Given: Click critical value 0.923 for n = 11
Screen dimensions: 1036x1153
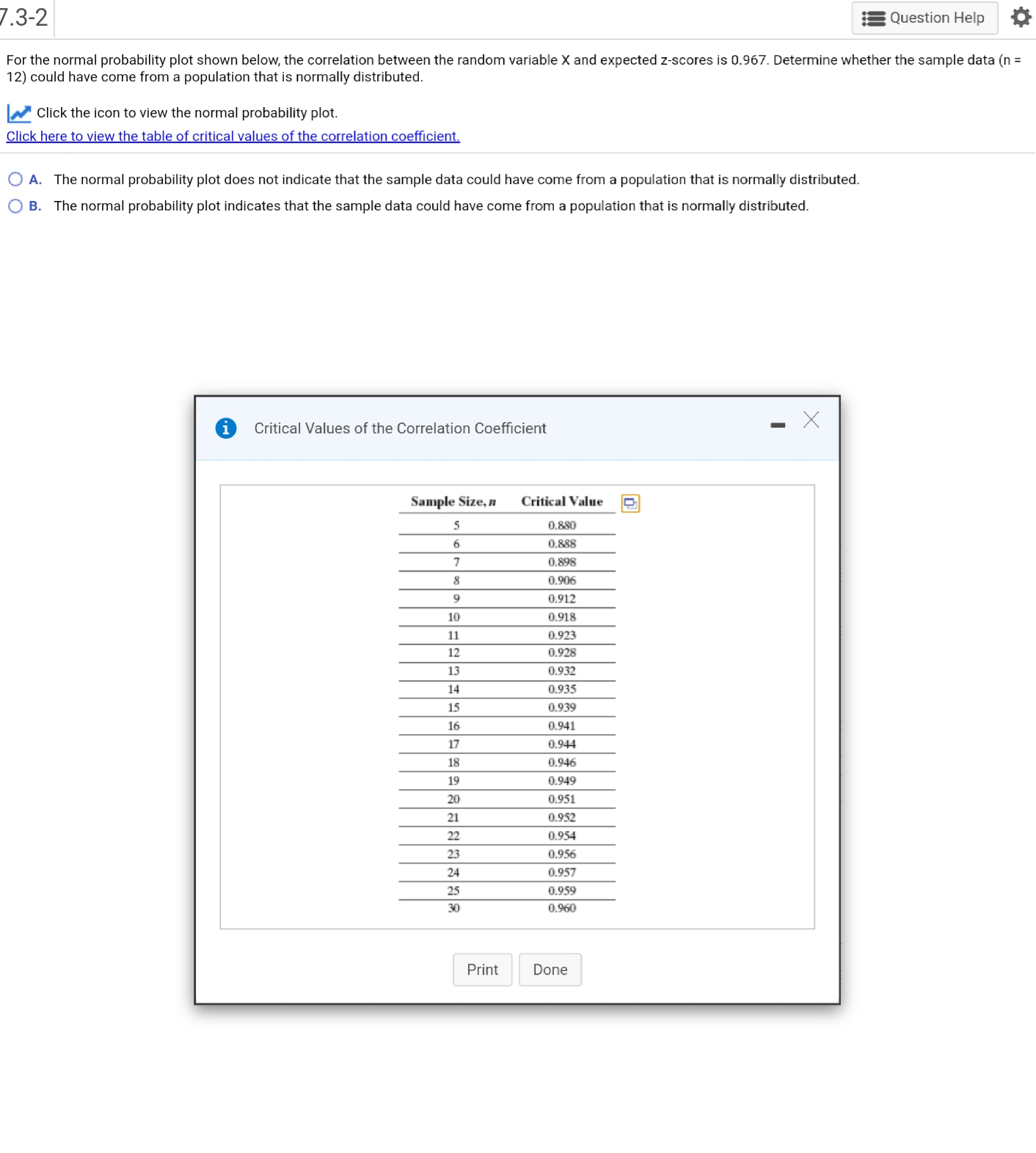Looking at the screenshot, I should 562,635.
